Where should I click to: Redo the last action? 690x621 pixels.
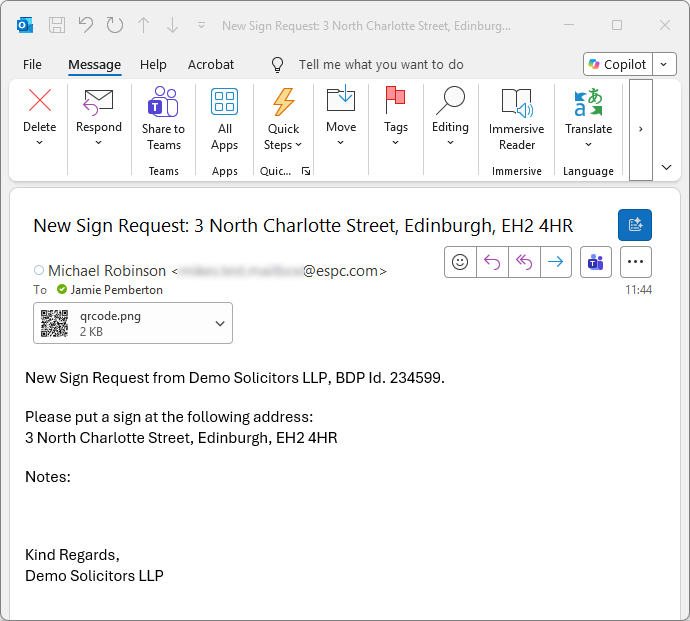(x=115, y=26)
